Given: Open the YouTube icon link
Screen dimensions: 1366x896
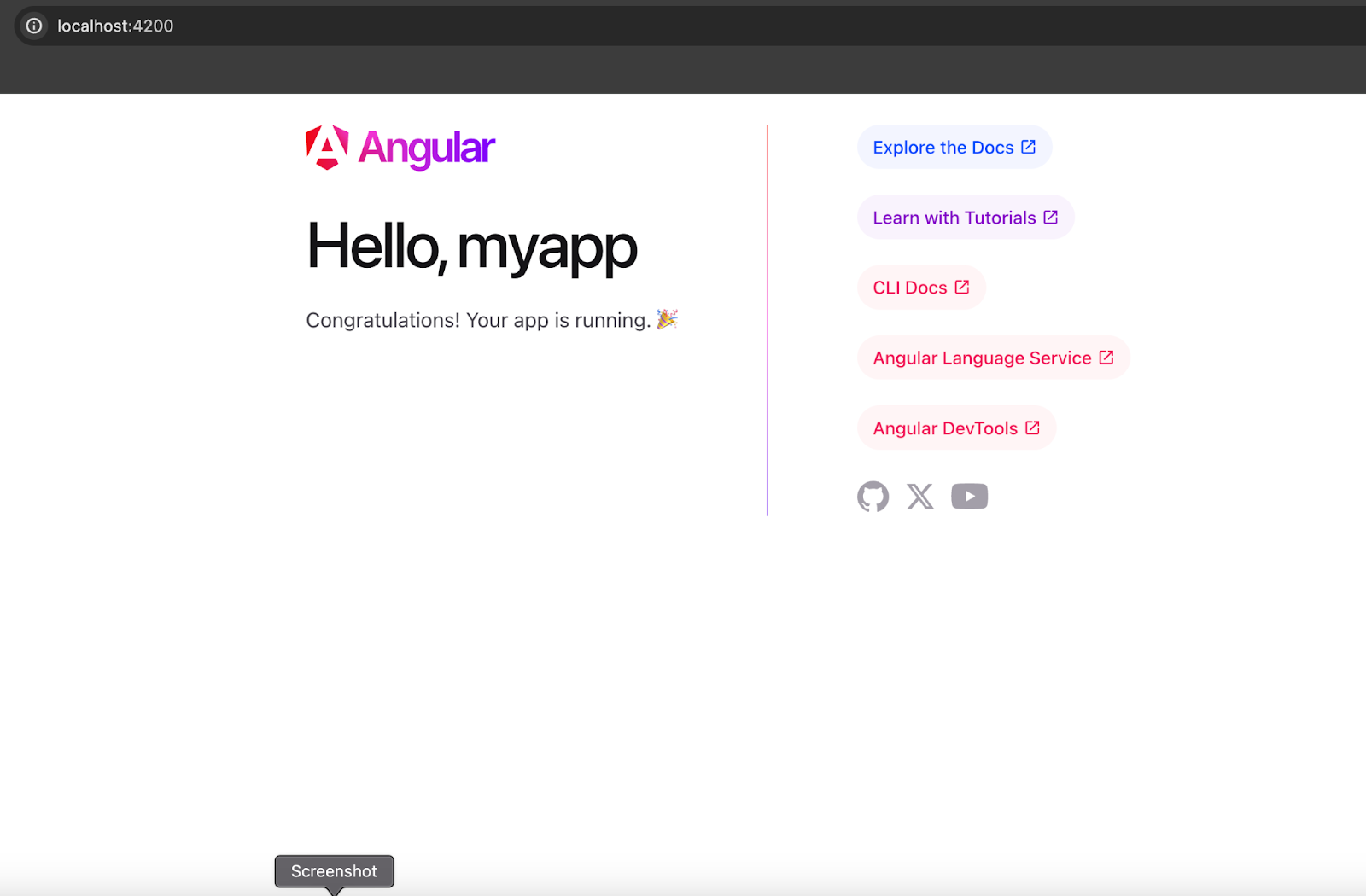Looking at the screenshot, I should tap(970, 497).
